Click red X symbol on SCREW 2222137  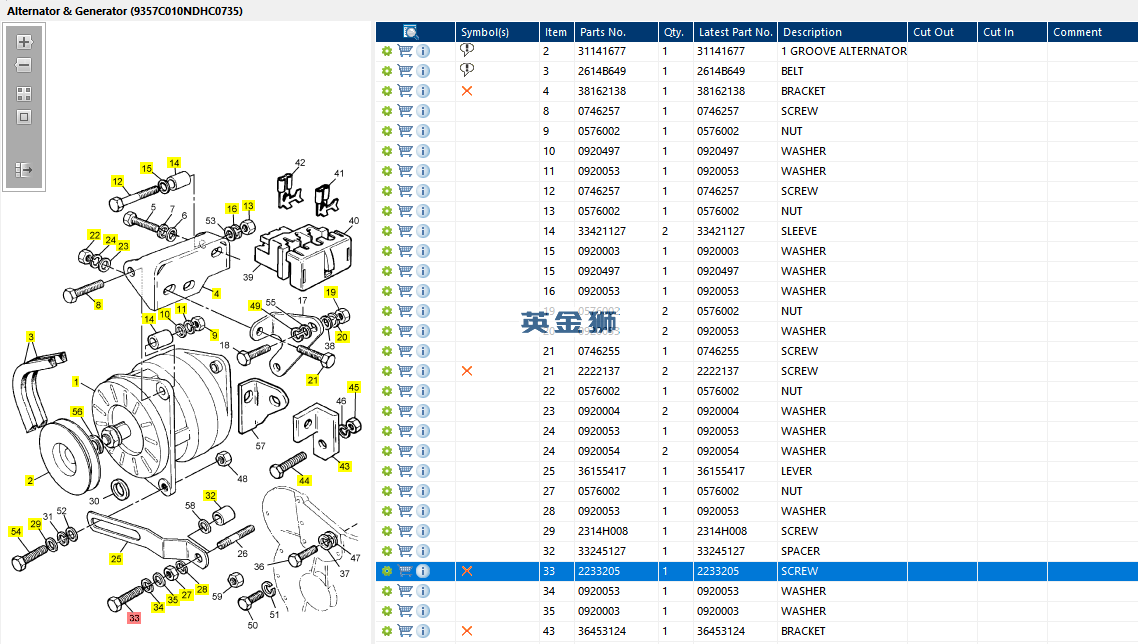click(467, 371)
